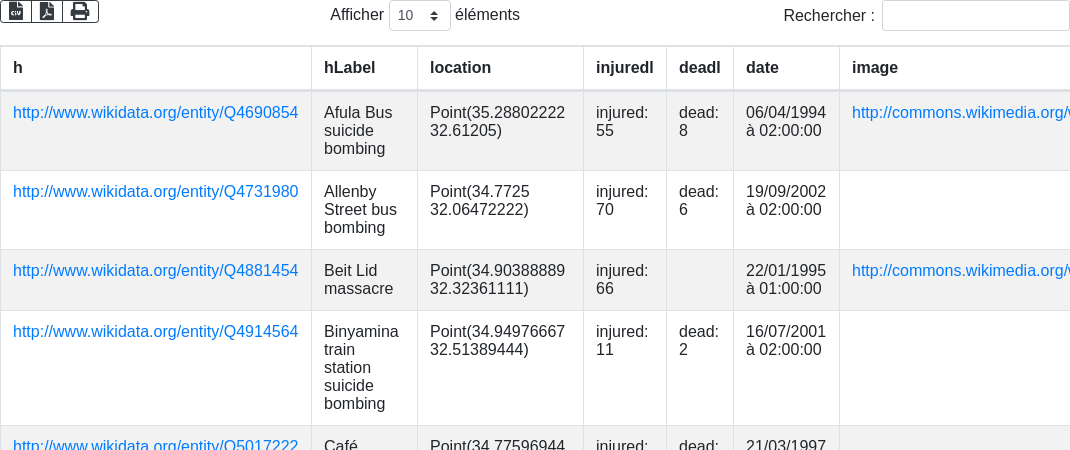Open Wikidata entity Q4690854 link
The width and height of the screenshot is (1070, 450).
click(x=155, y=113)
